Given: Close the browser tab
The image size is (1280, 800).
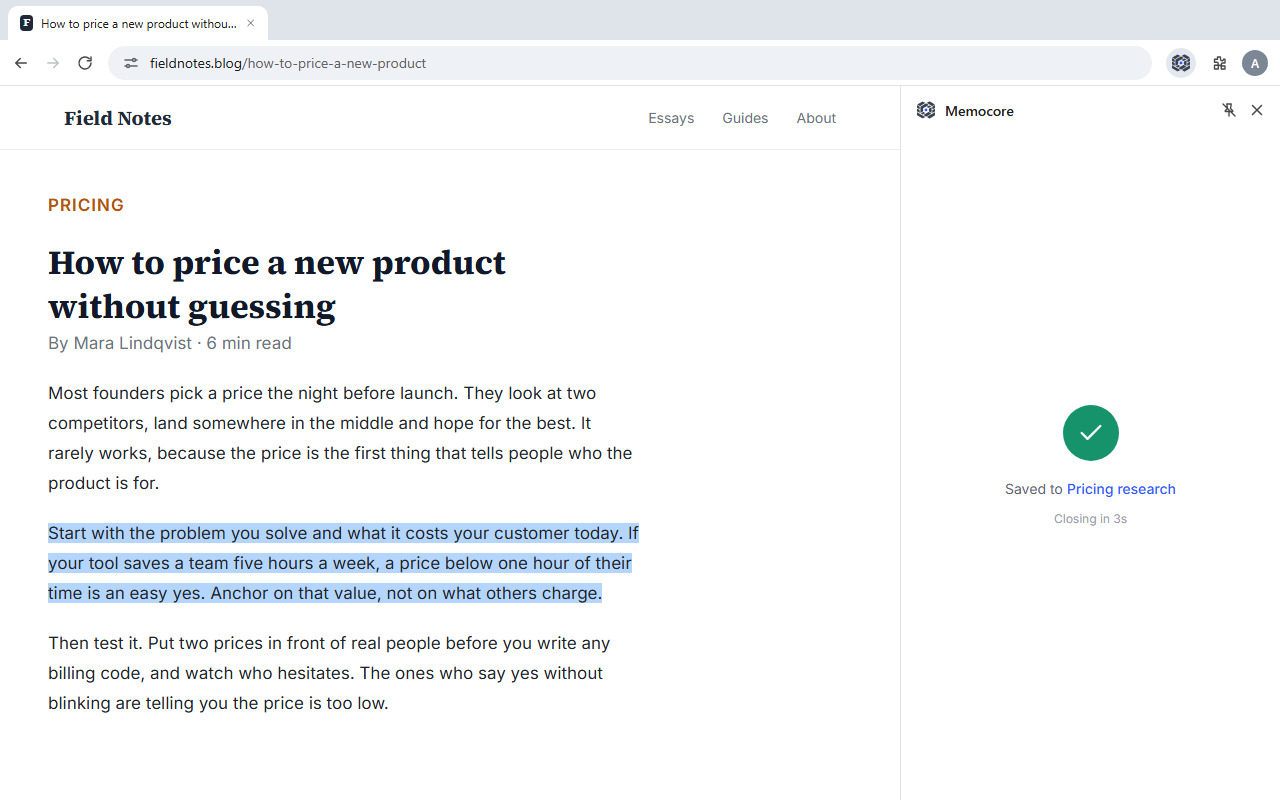Looking at the screenshot, I should click(251, 23).
